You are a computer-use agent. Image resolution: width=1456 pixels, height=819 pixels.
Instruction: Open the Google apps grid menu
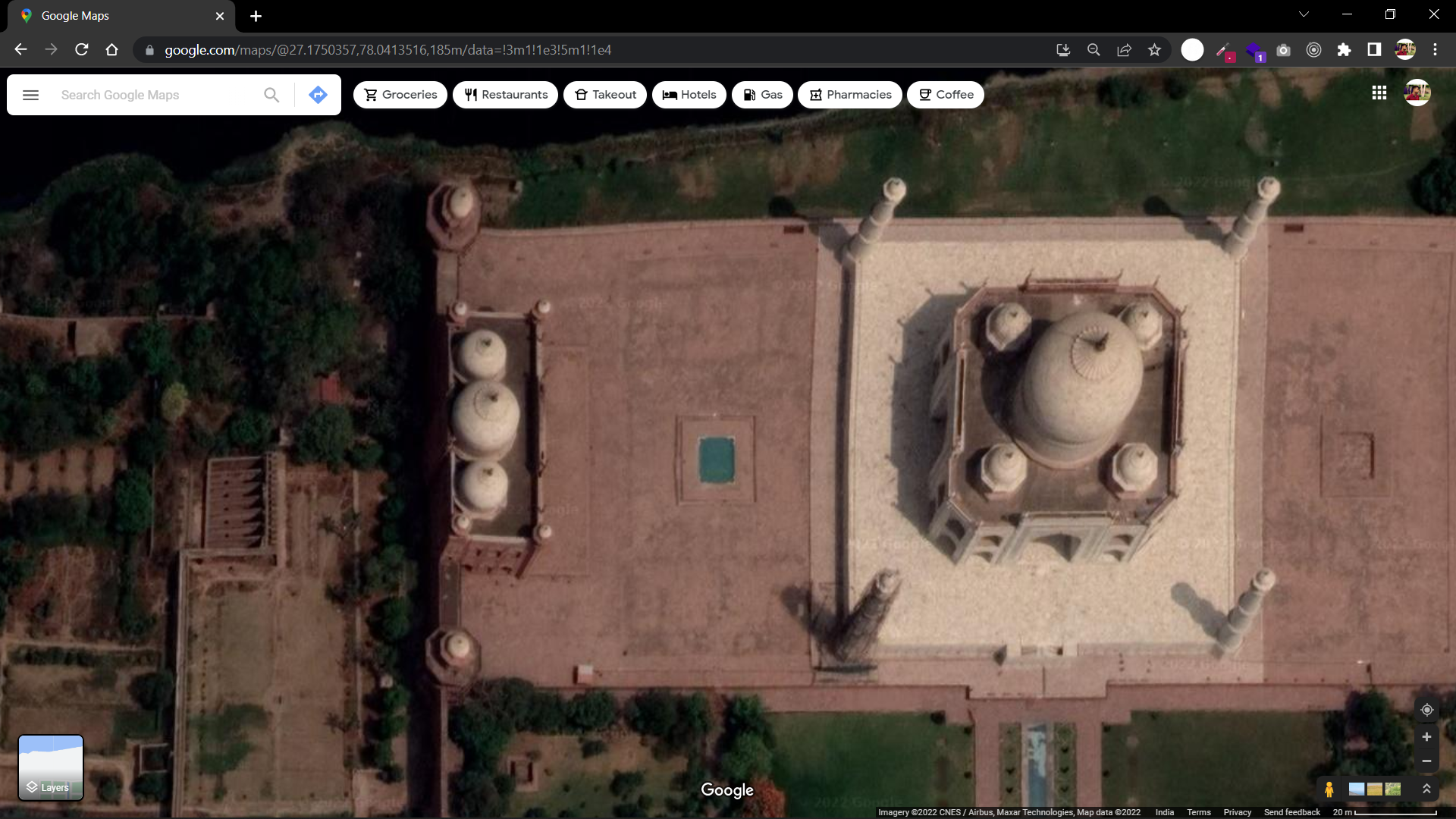coord(1379,93)
